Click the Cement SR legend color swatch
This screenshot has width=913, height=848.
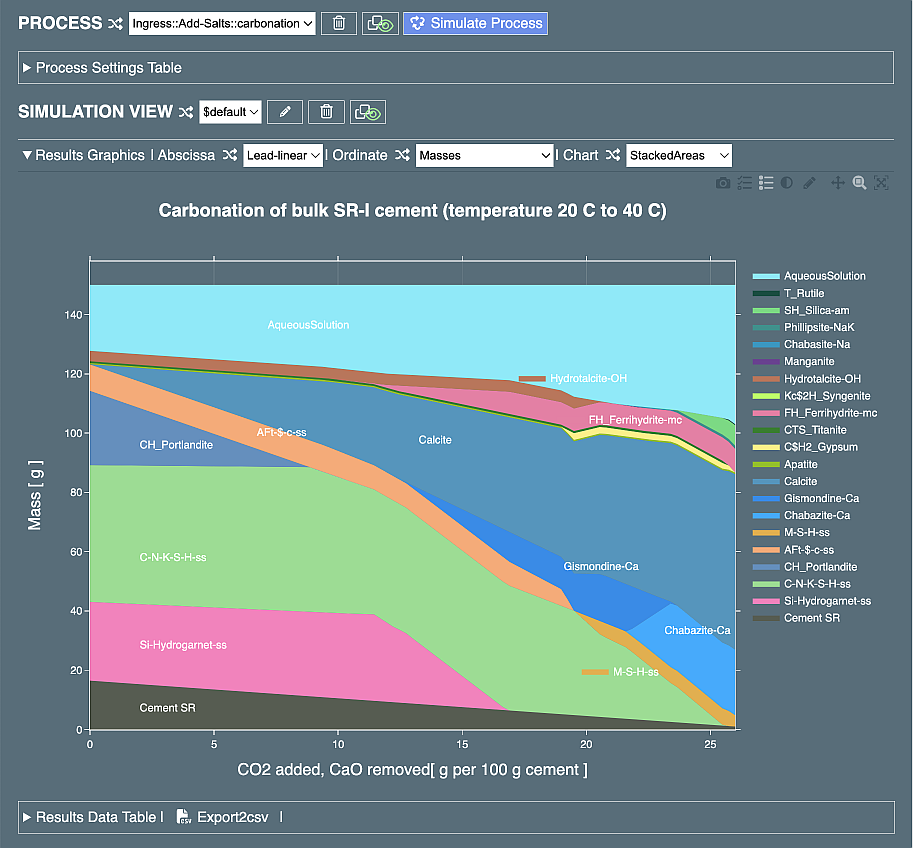pos(765,618)
